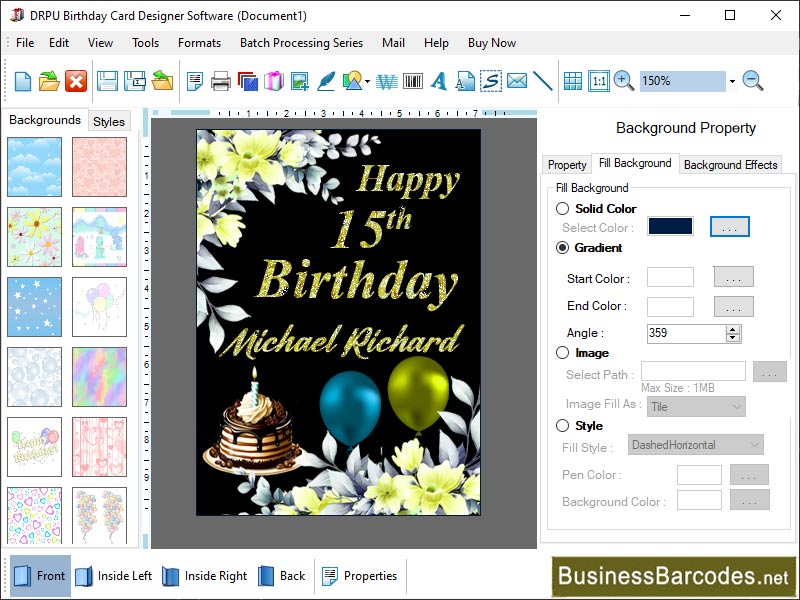Click the navy blue Select Color swatch

(669, 226)
